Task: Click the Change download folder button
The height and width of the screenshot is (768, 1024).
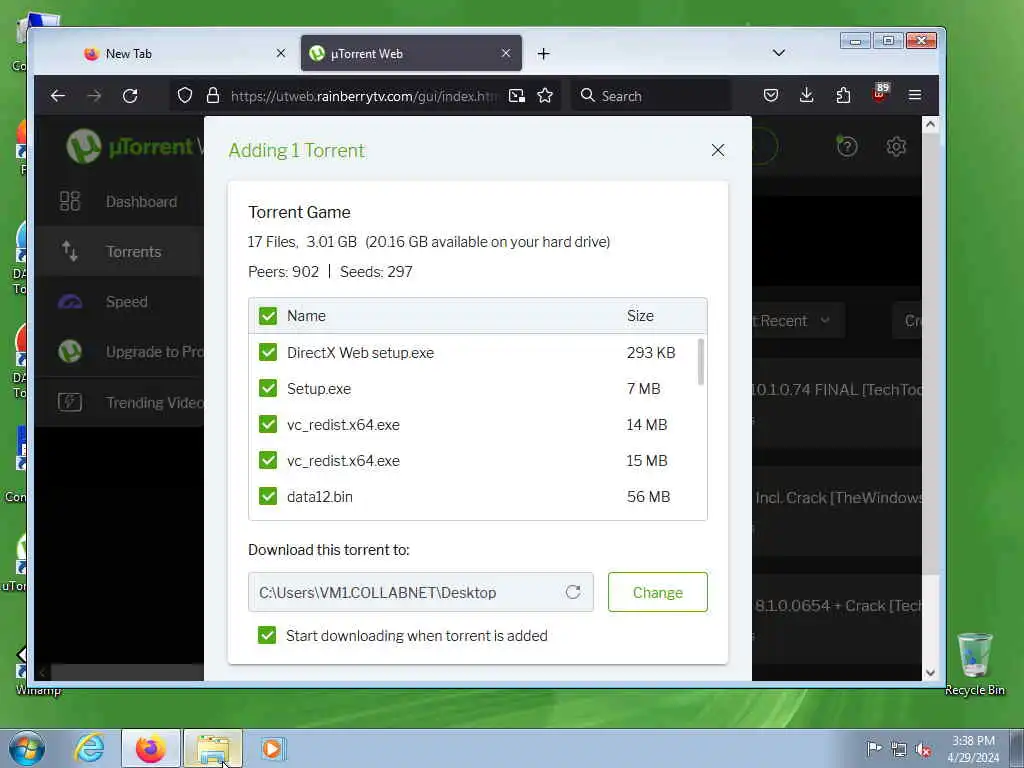Action: (x=658, y=592)
